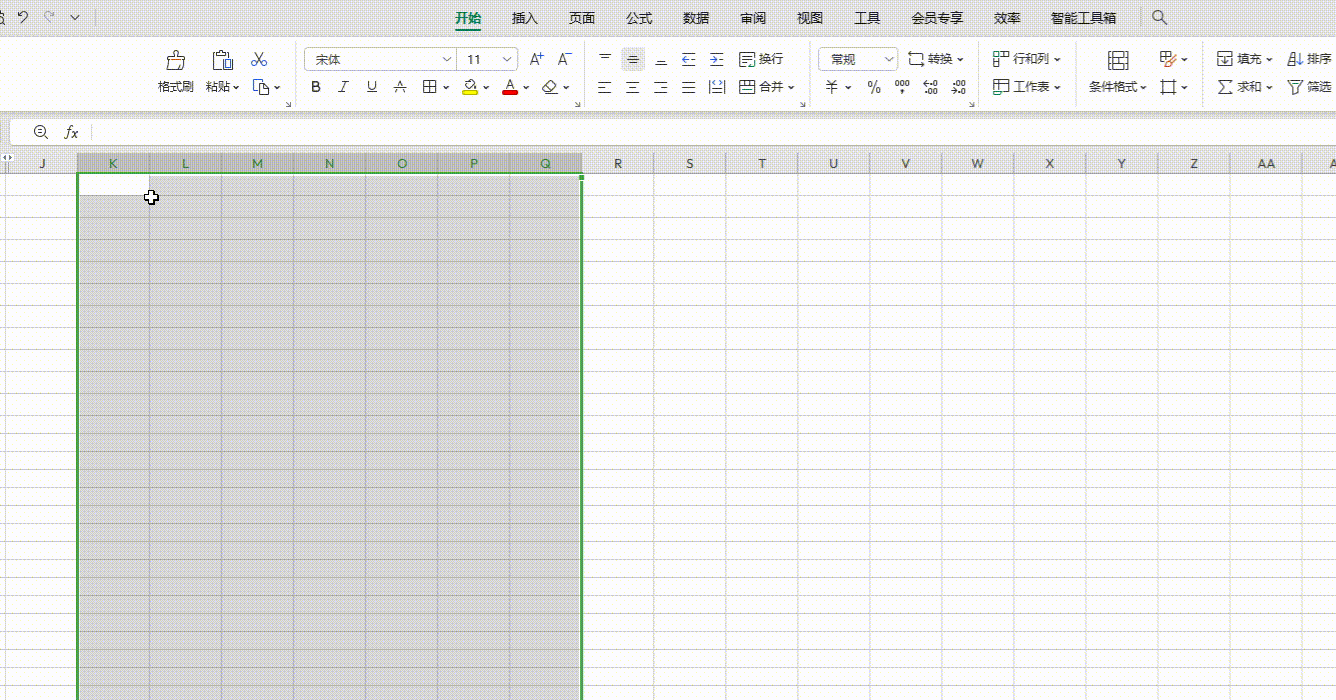
Task: Select the Format Painter (格式刷) tool
Action: pos(176,72)
